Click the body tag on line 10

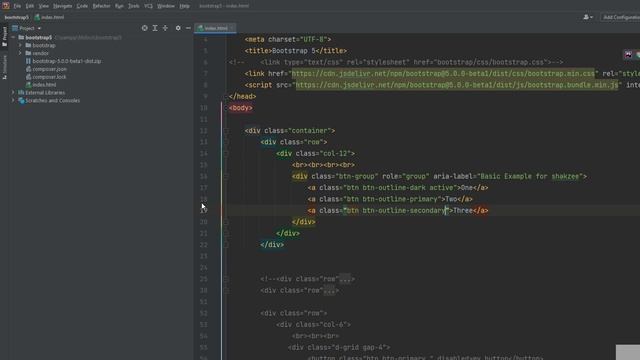(241, 108)
